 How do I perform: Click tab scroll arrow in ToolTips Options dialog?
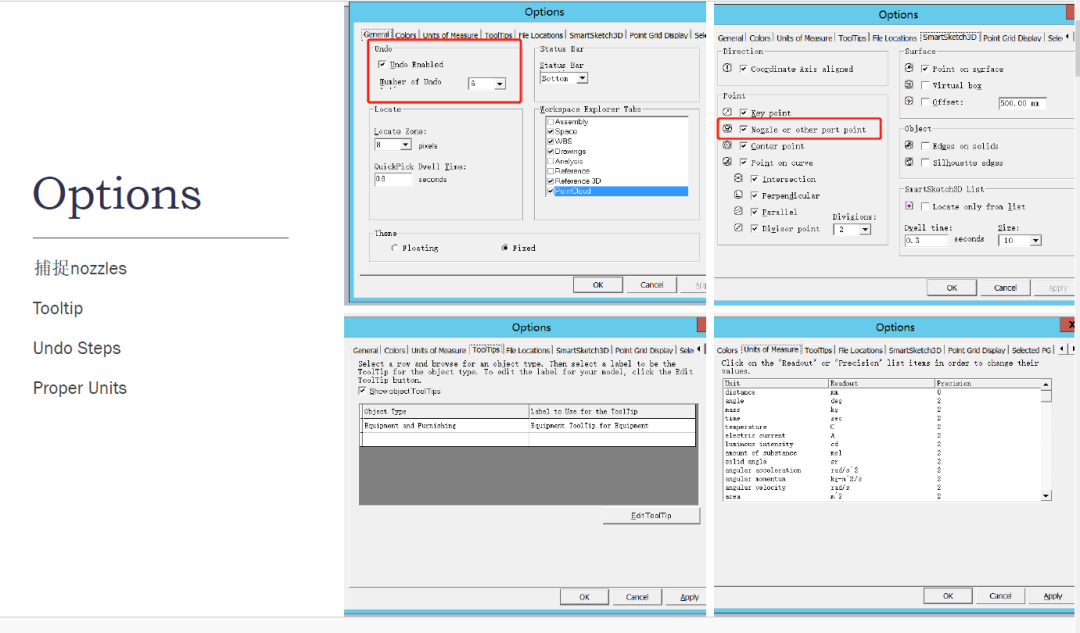coord(698,349)
